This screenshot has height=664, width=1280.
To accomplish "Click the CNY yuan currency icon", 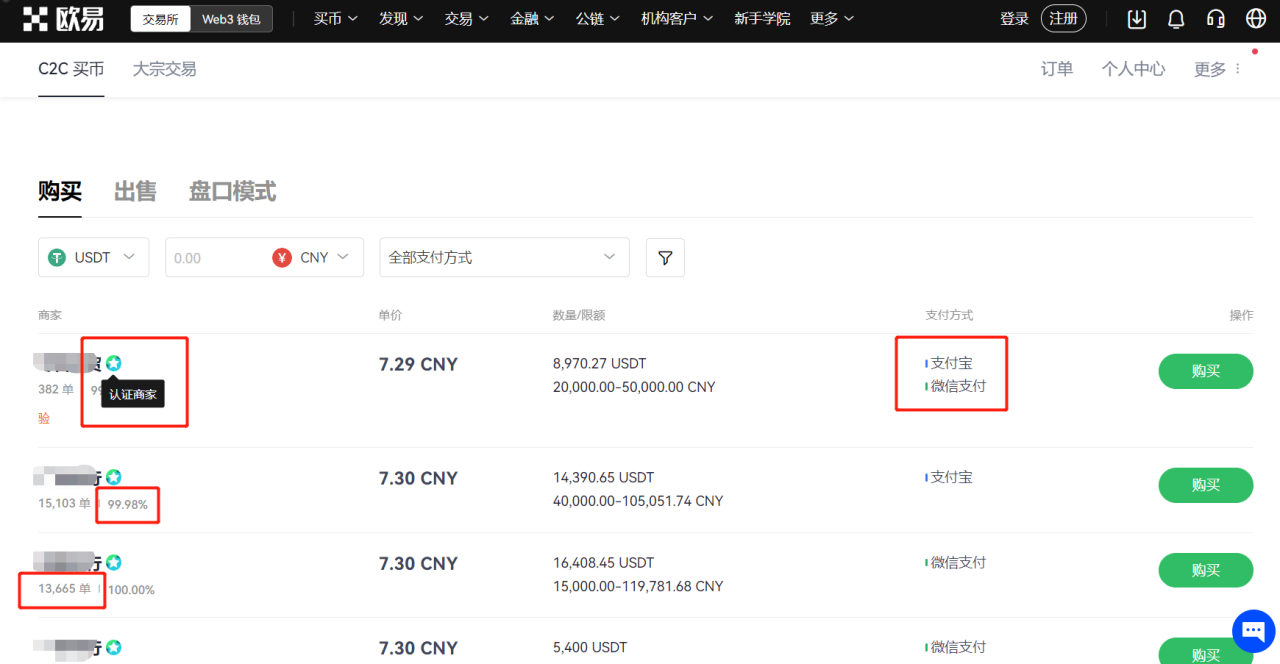I will coord(282,257).
